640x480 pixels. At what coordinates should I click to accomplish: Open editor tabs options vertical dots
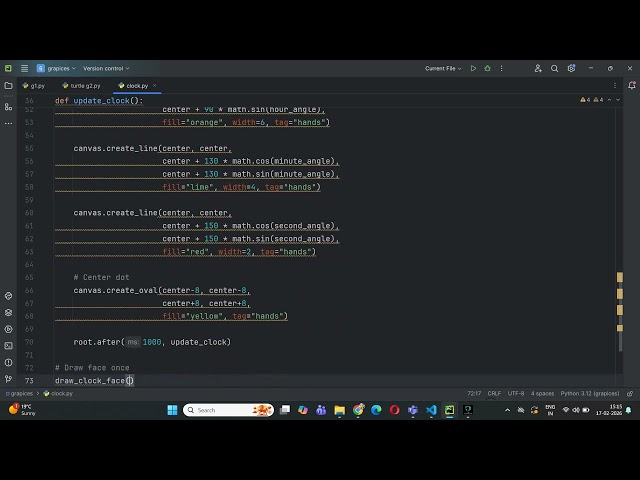[615, 86]
